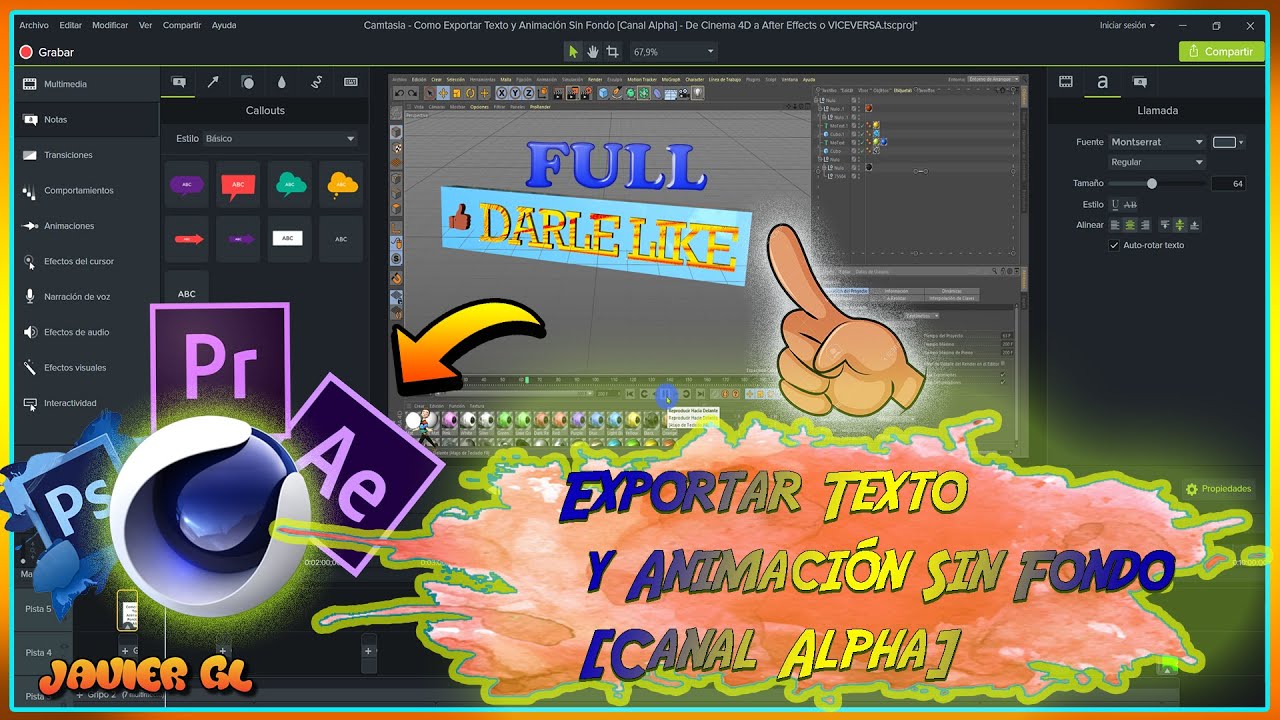The height and width of the screenshot is (720, 1280).
Task: Expand text color dropdown arrow
Action: 1241,142
